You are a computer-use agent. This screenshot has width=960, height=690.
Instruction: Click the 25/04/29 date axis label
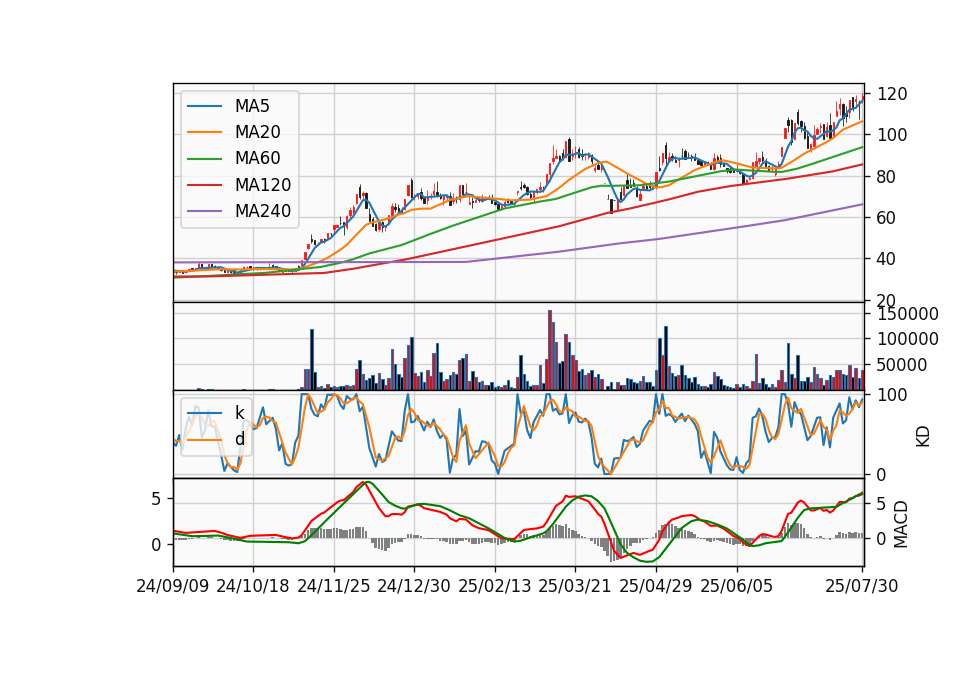pyautogui.click(x=656, y=586)
